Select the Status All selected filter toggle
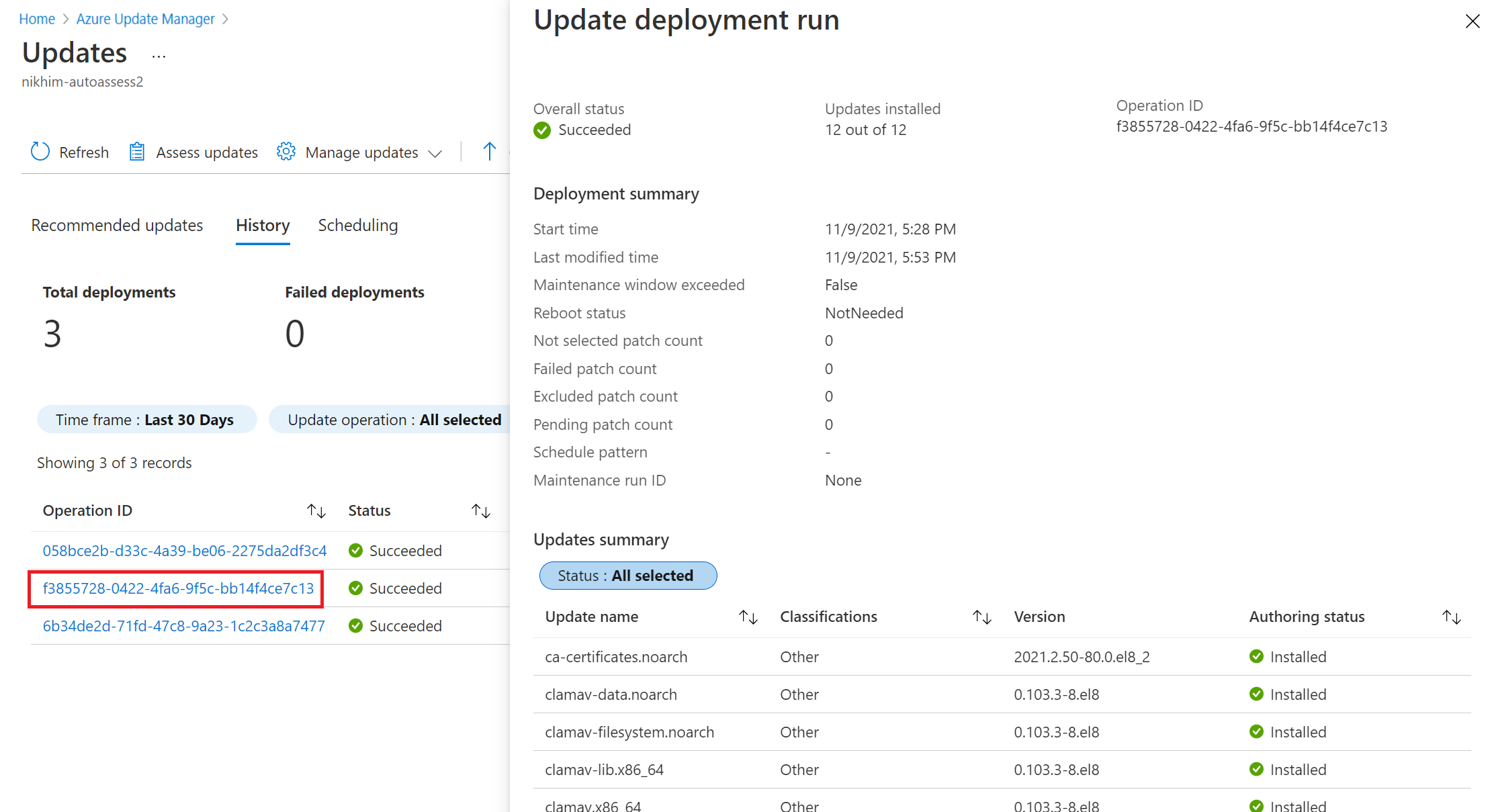This screenshot has height=812, width=1492. click(x=626, y=576)
